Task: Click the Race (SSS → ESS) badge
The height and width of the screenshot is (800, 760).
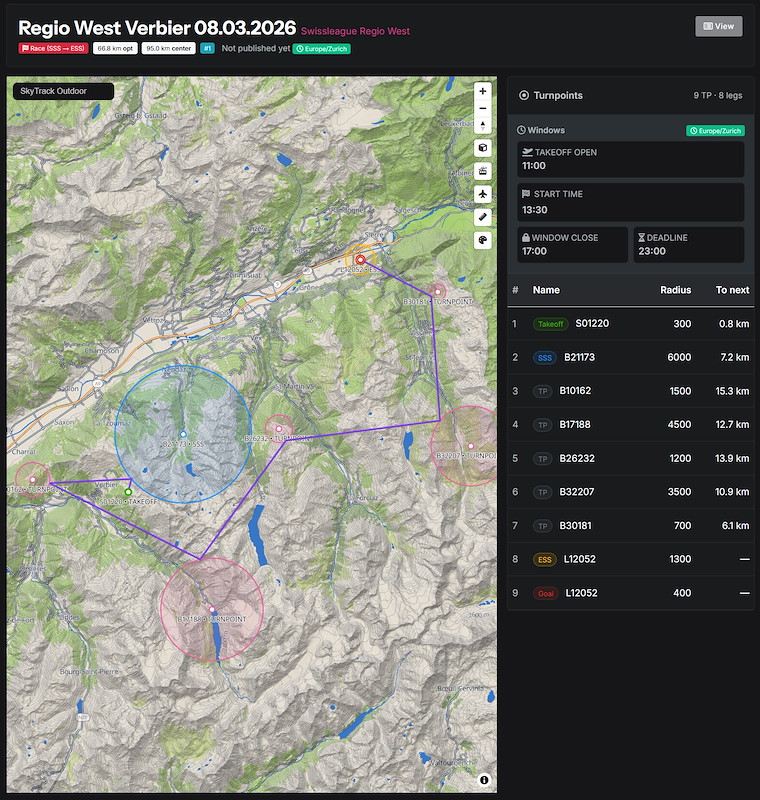Action: [53, 48]
